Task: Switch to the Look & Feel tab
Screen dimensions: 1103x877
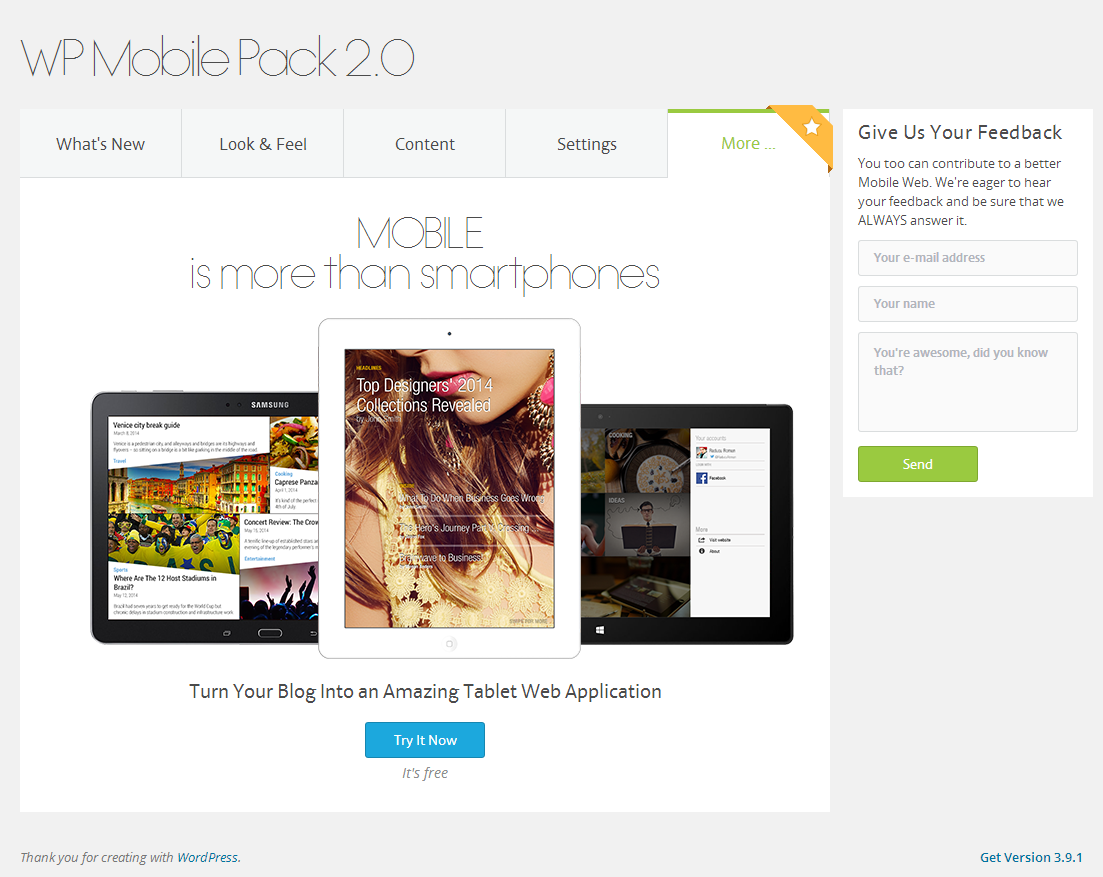Action: [263, 144]
